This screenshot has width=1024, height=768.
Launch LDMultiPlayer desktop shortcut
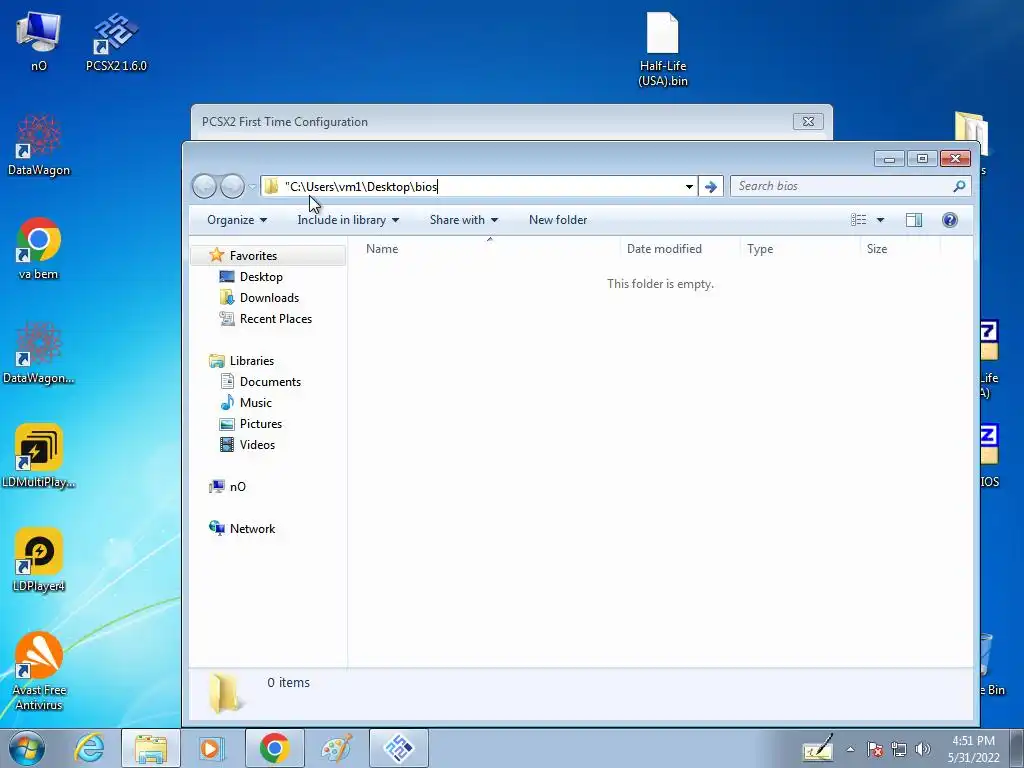click(39, 456)
